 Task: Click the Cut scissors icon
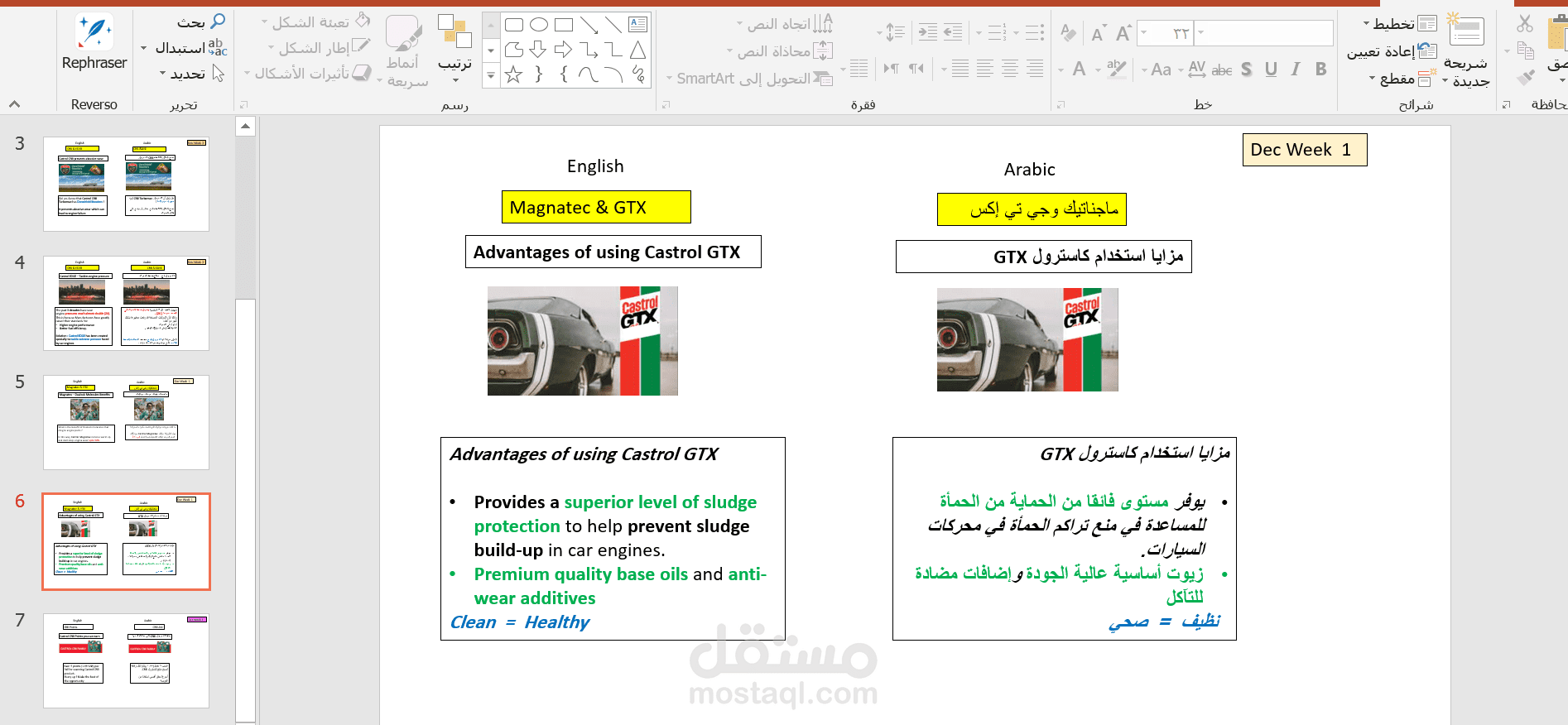click(x=1525, y=23)
